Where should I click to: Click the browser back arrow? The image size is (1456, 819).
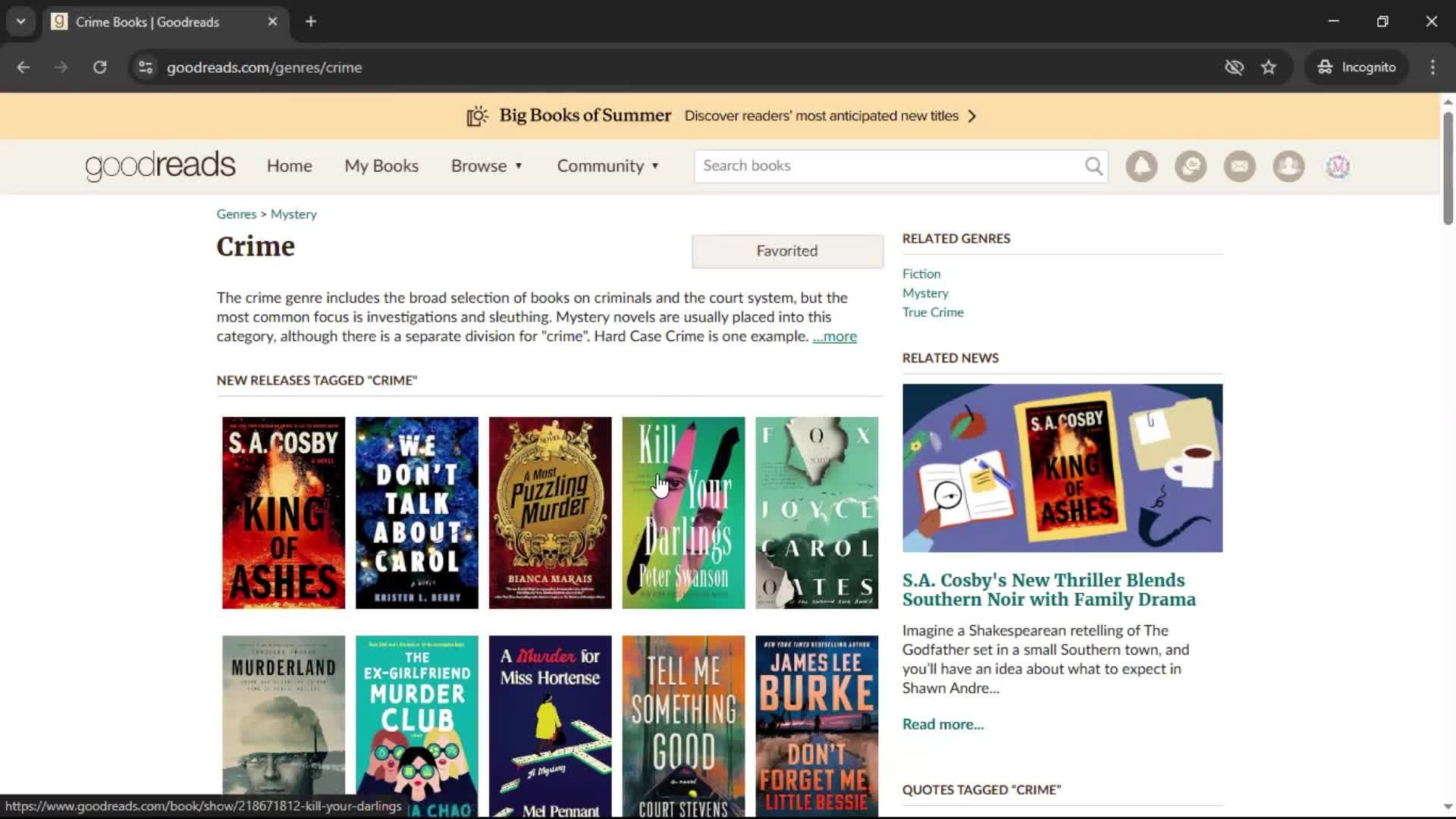click(24, 67)
